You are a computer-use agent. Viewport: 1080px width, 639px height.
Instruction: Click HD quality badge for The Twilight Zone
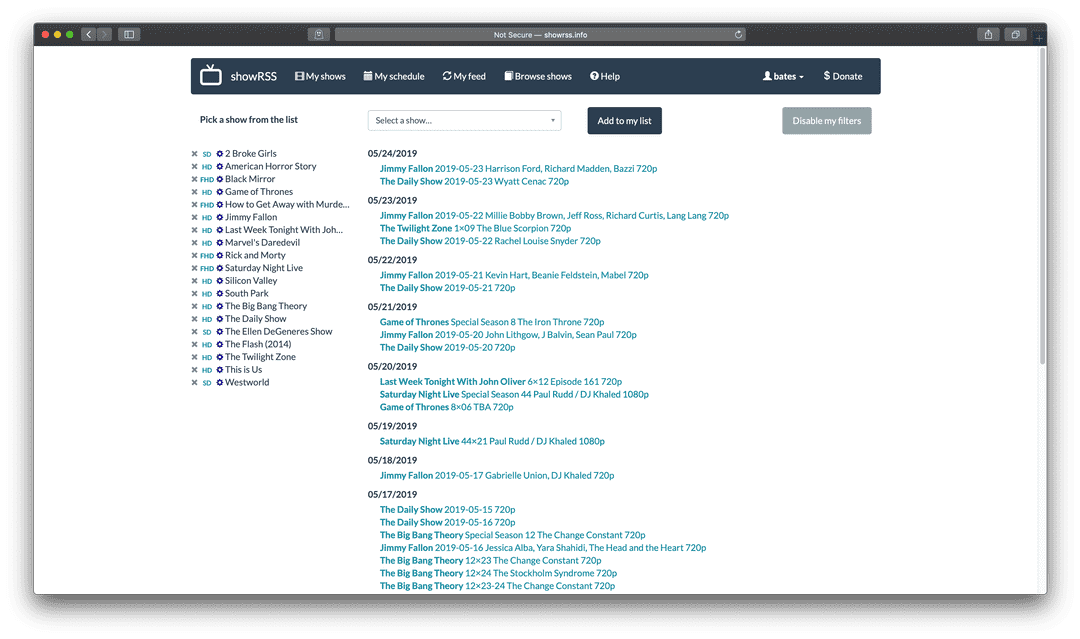click(207, 357)
